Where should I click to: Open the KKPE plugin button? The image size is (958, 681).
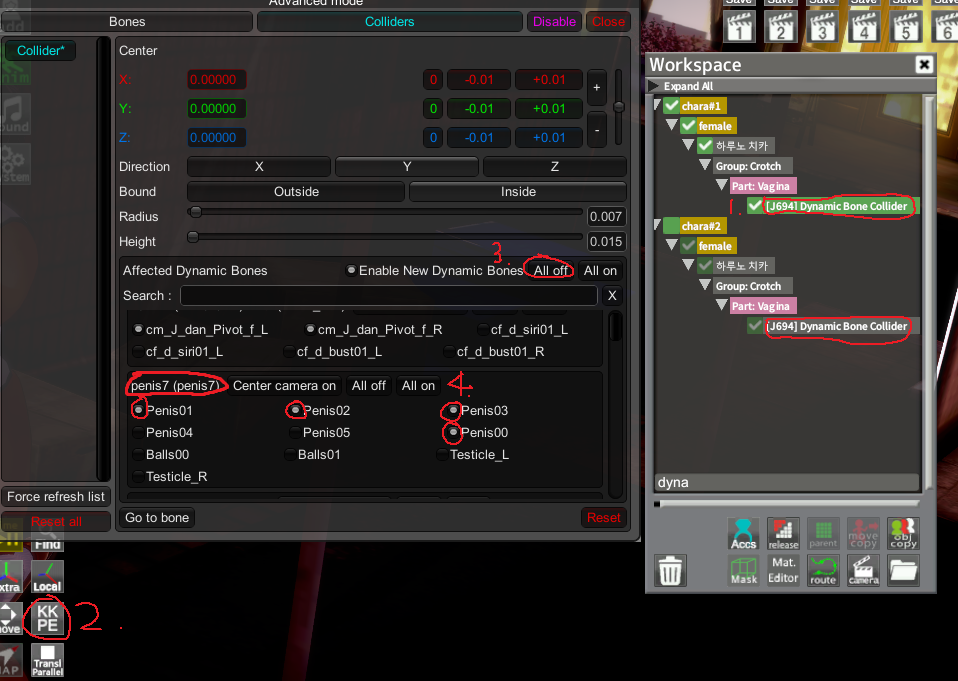[47, 619]
